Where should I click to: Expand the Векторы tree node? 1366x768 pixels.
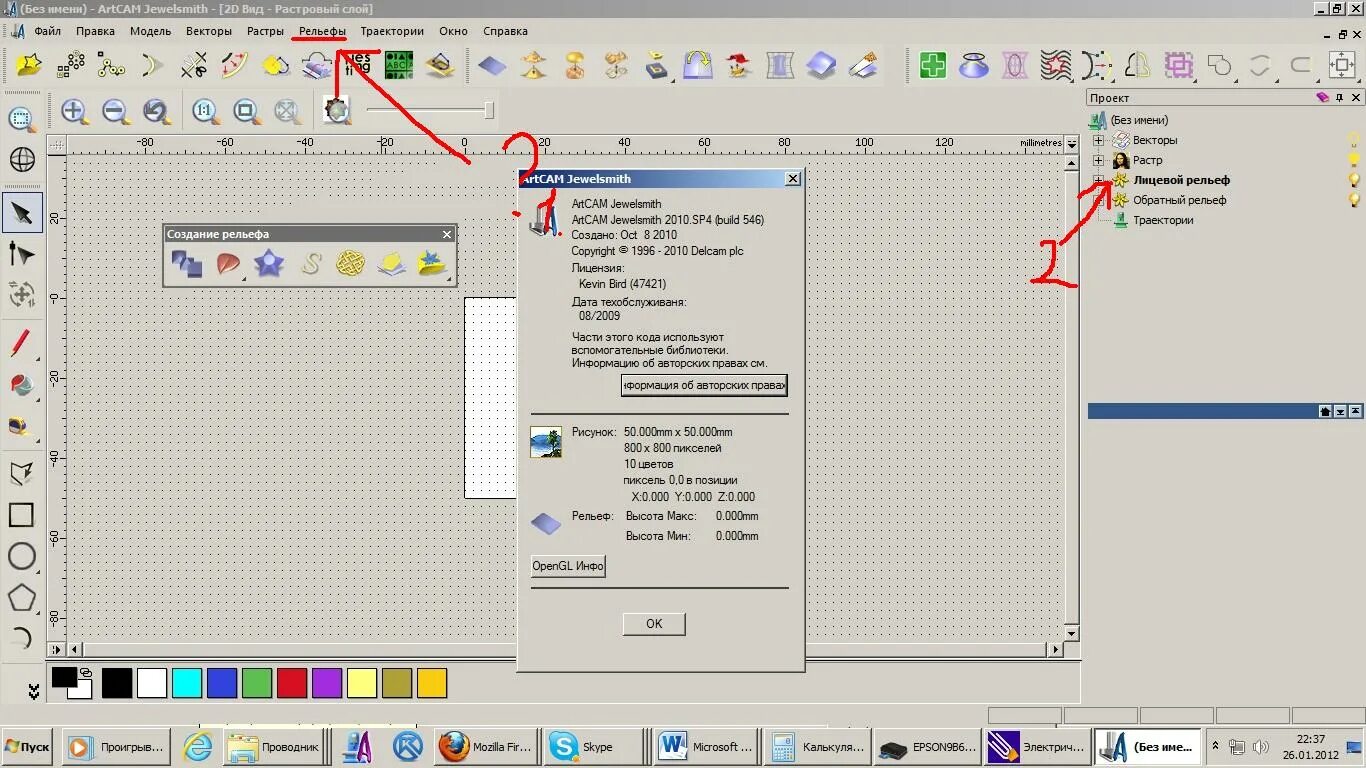pyautogui.click(x=1099, y=140)
